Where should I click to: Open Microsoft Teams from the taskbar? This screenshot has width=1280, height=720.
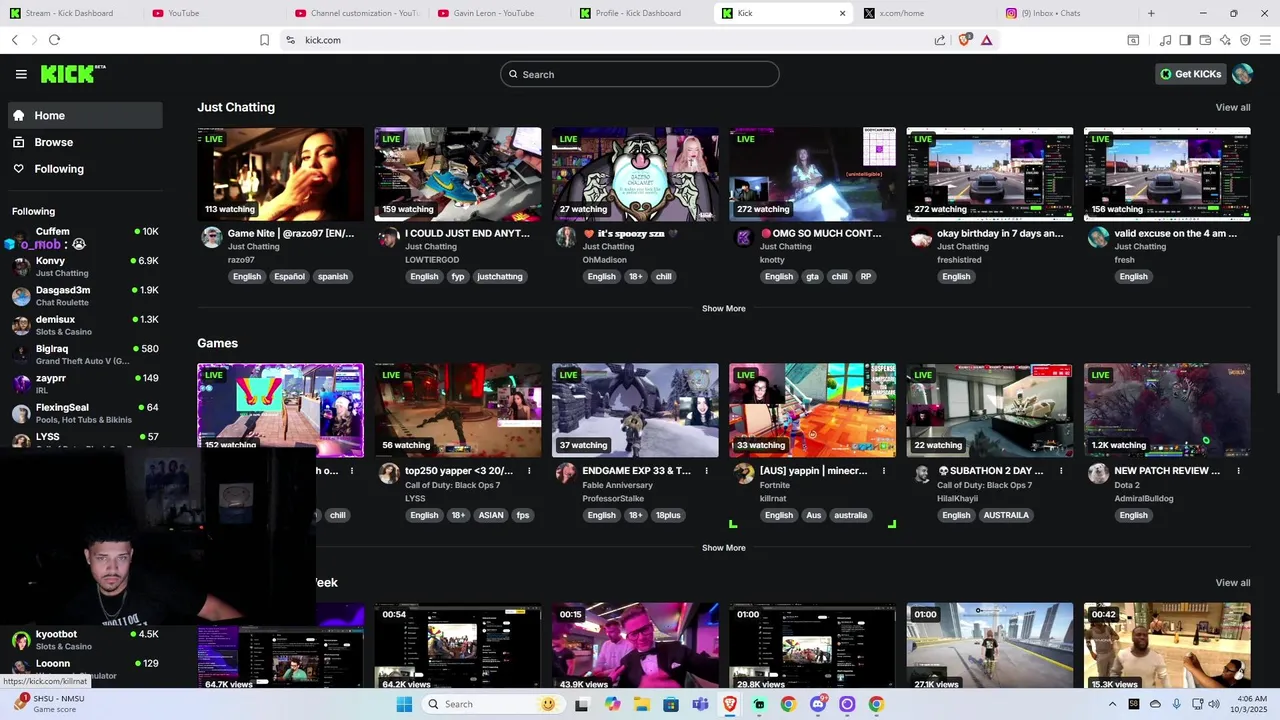point(701,704)
